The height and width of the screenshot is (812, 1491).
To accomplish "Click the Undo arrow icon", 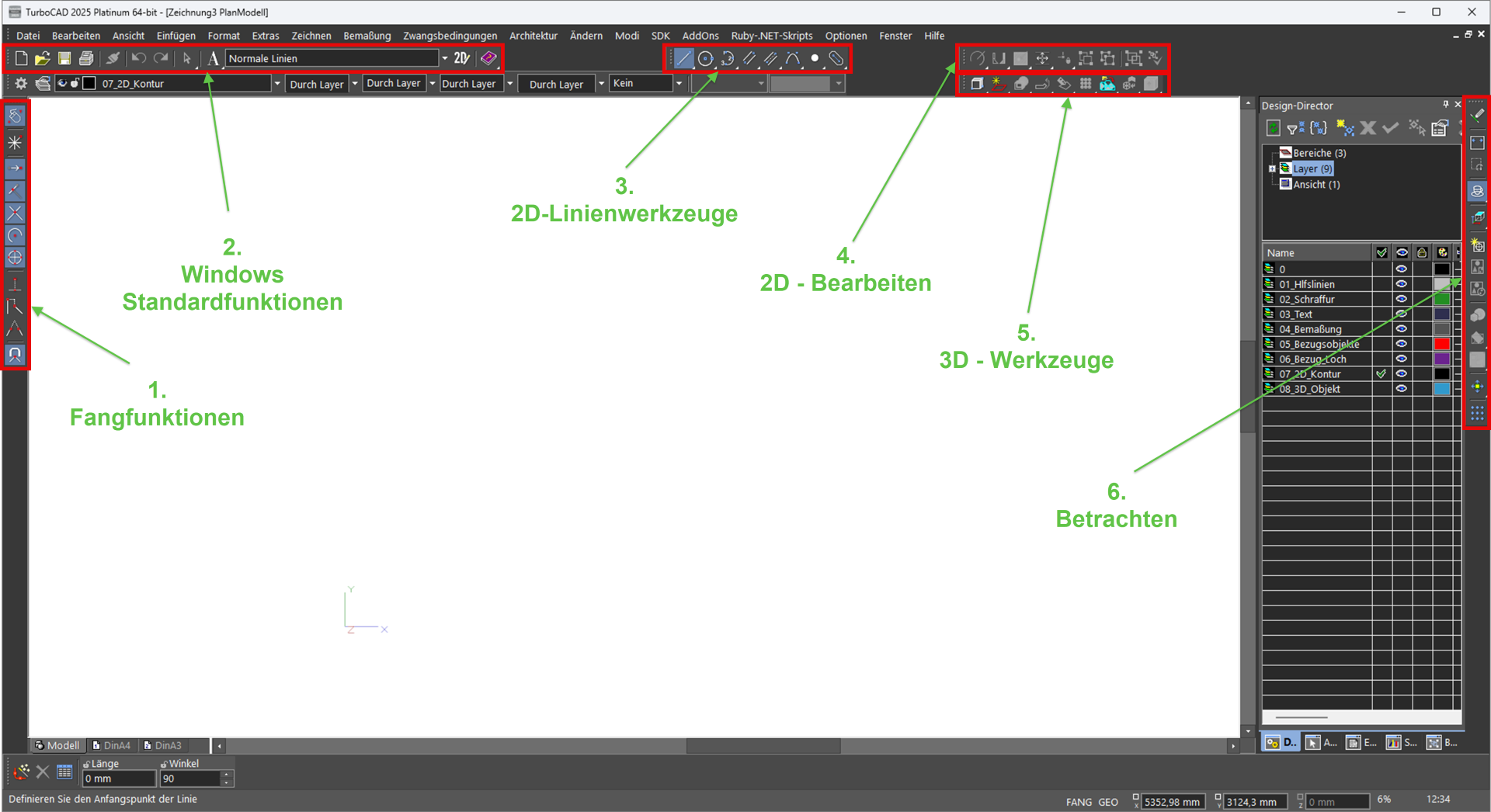I will point(138,58).
